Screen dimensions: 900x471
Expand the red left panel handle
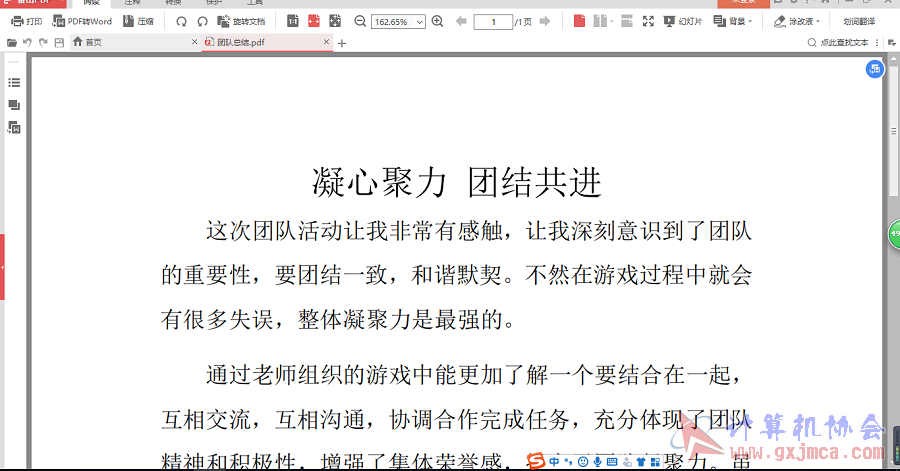click(2, 267)
